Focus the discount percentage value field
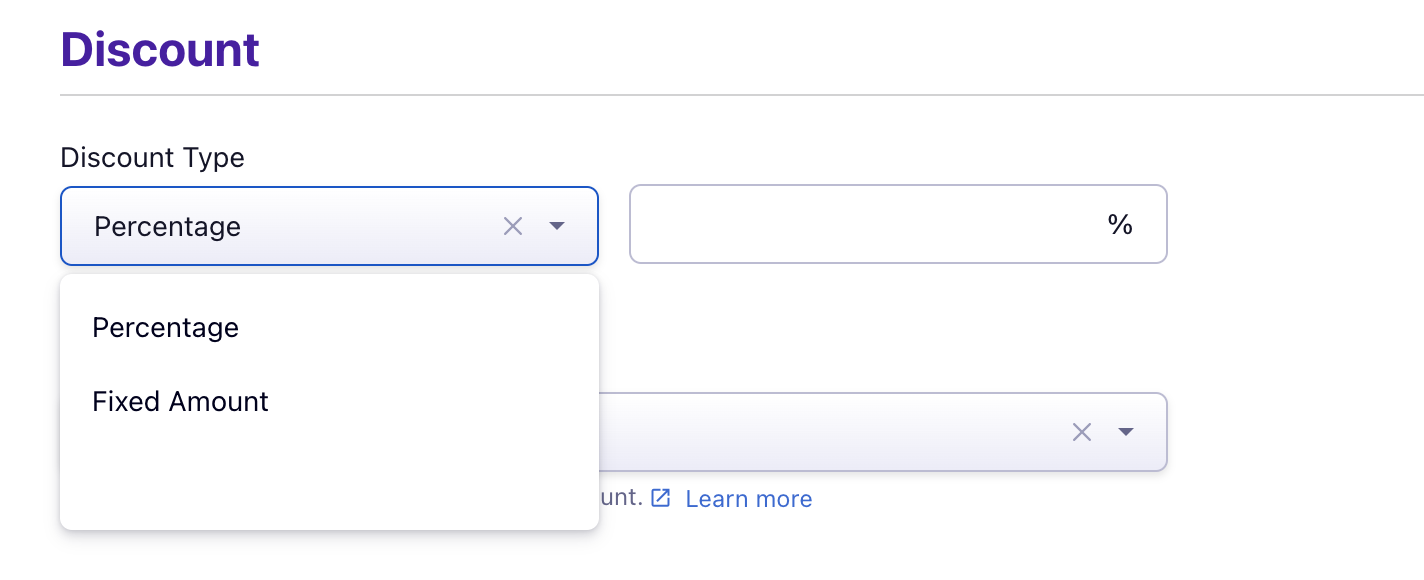The width and height of the screenshot is (1424, 580). click(860, 225)
